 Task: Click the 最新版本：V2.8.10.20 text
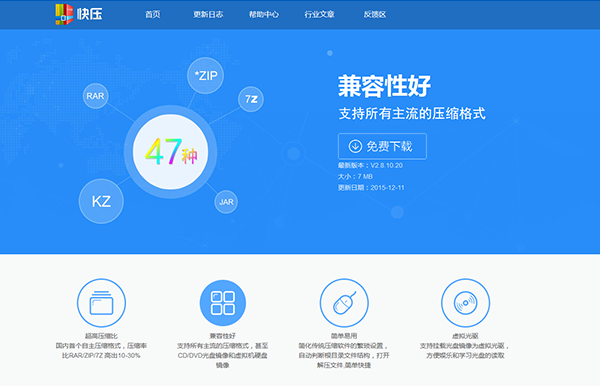coord(370,165)
